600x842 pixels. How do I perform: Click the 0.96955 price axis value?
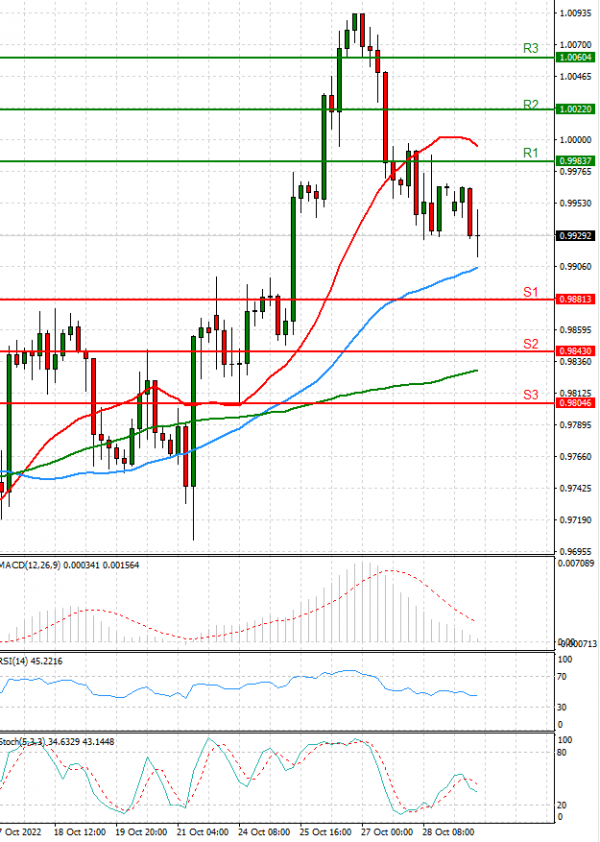(575, 551)
